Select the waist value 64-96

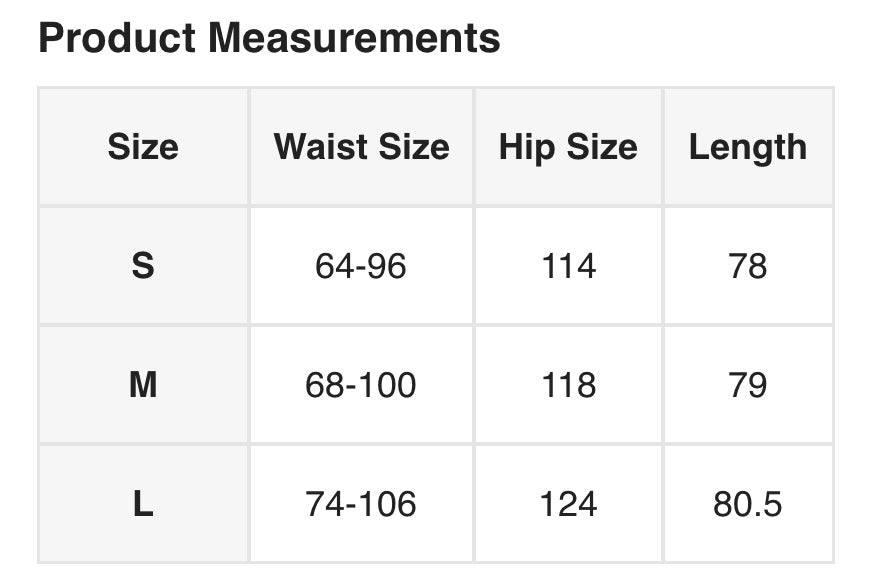(361, 266)
